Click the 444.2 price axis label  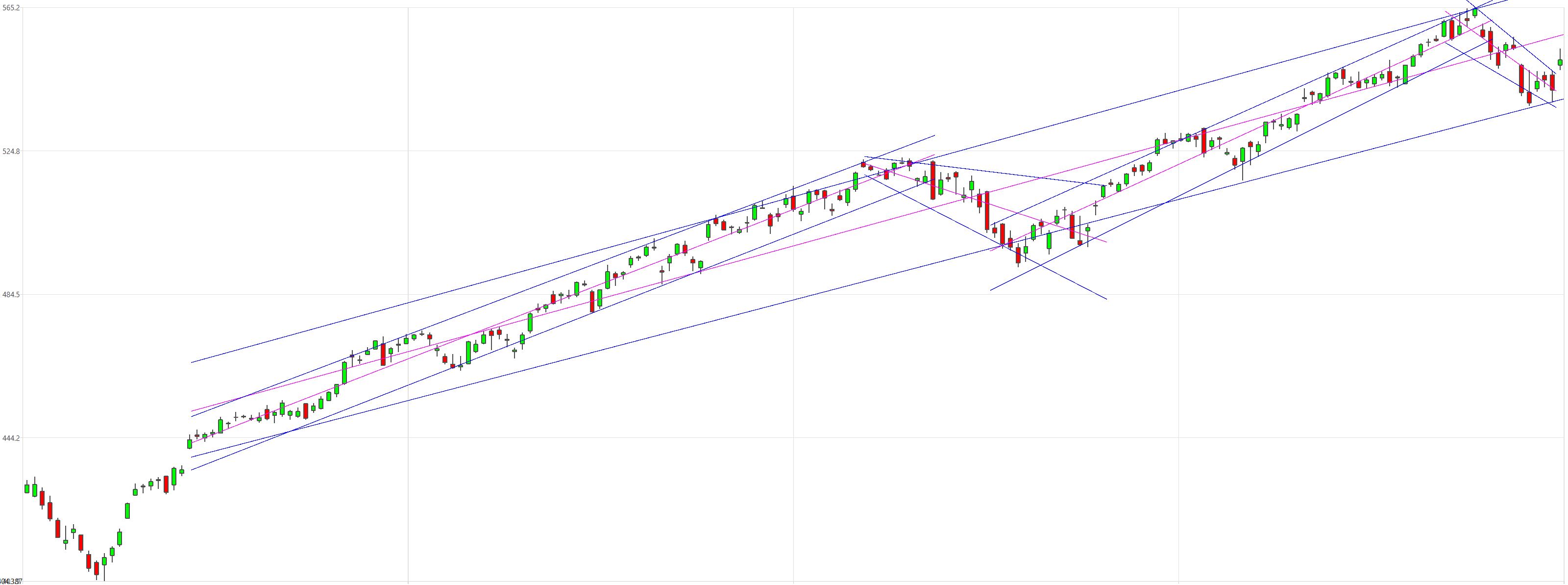11,438
